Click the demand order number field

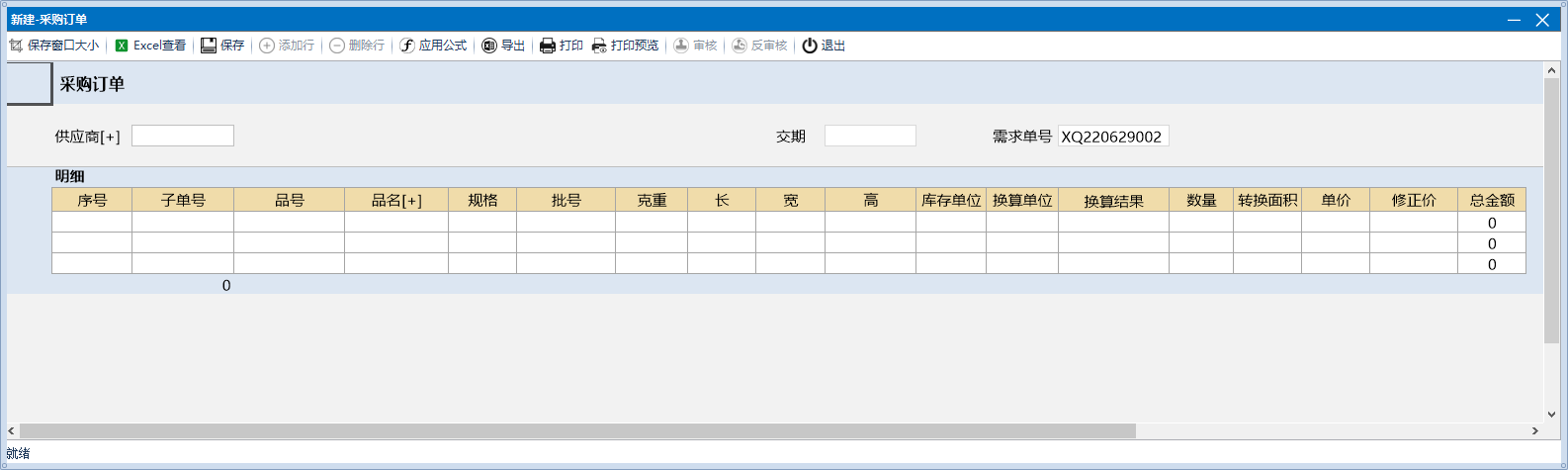[1112, 137]
